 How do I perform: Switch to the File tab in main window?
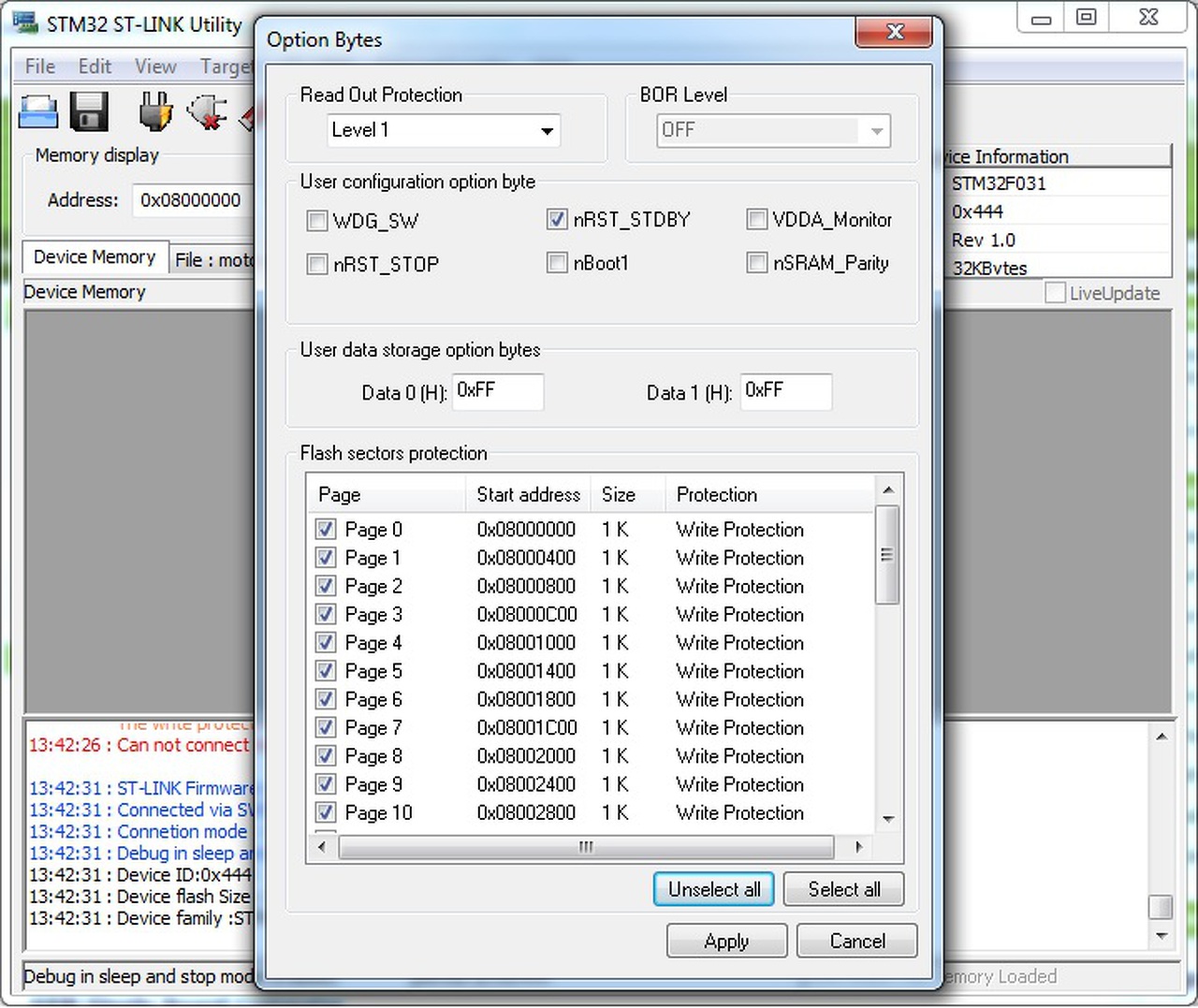[213, 260]
